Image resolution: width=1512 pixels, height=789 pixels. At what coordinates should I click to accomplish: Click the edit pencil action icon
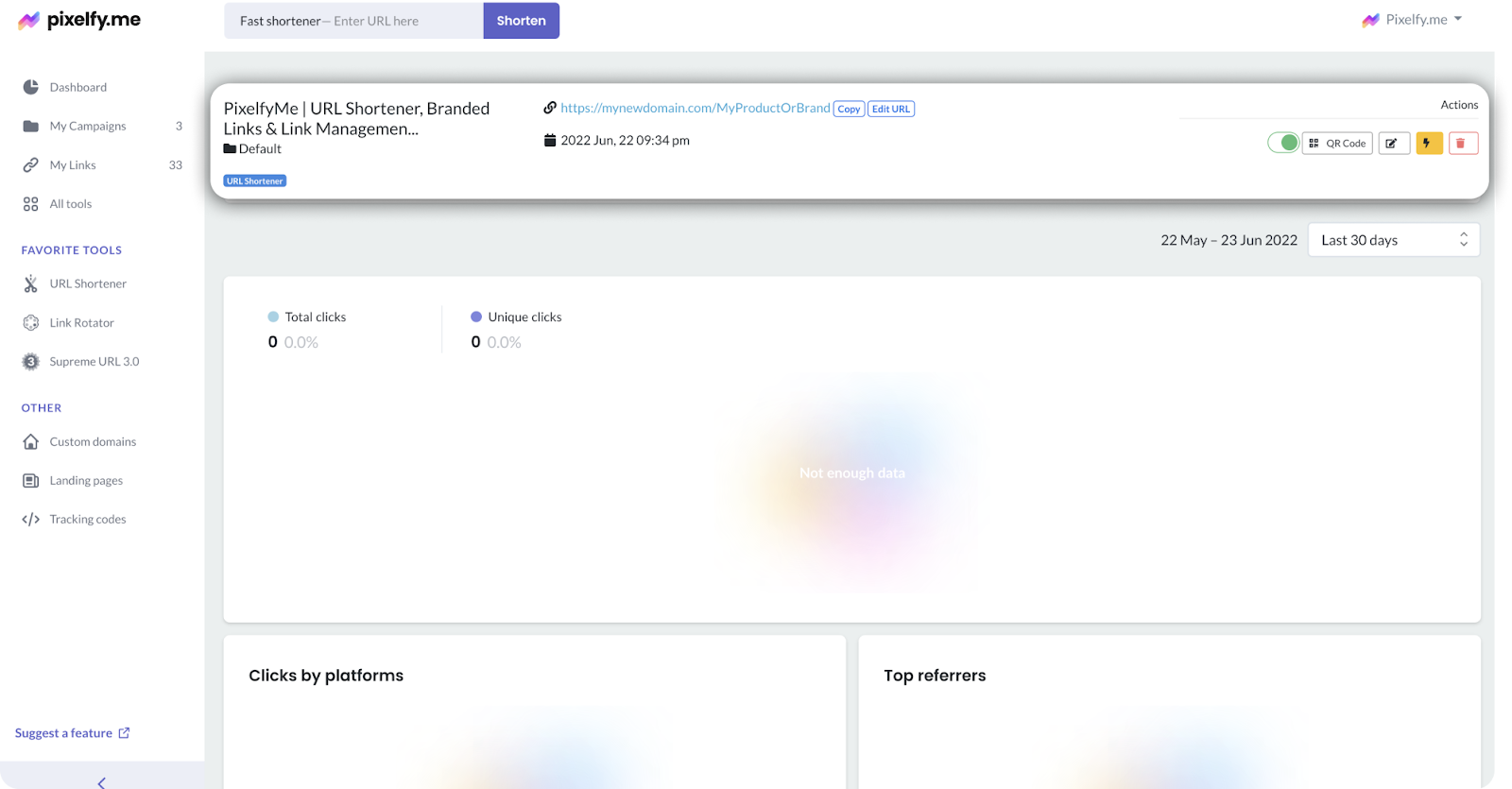[1393, 143]
